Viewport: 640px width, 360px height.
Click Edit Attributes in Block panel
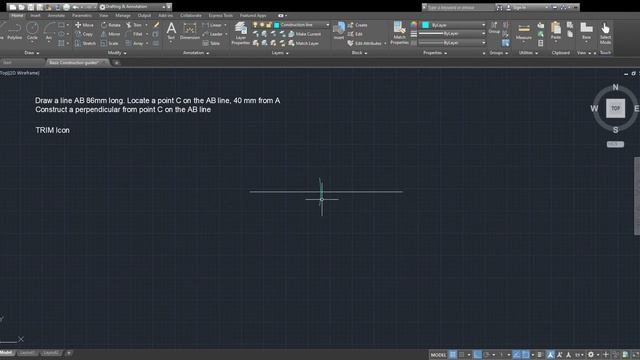(364, 43)
